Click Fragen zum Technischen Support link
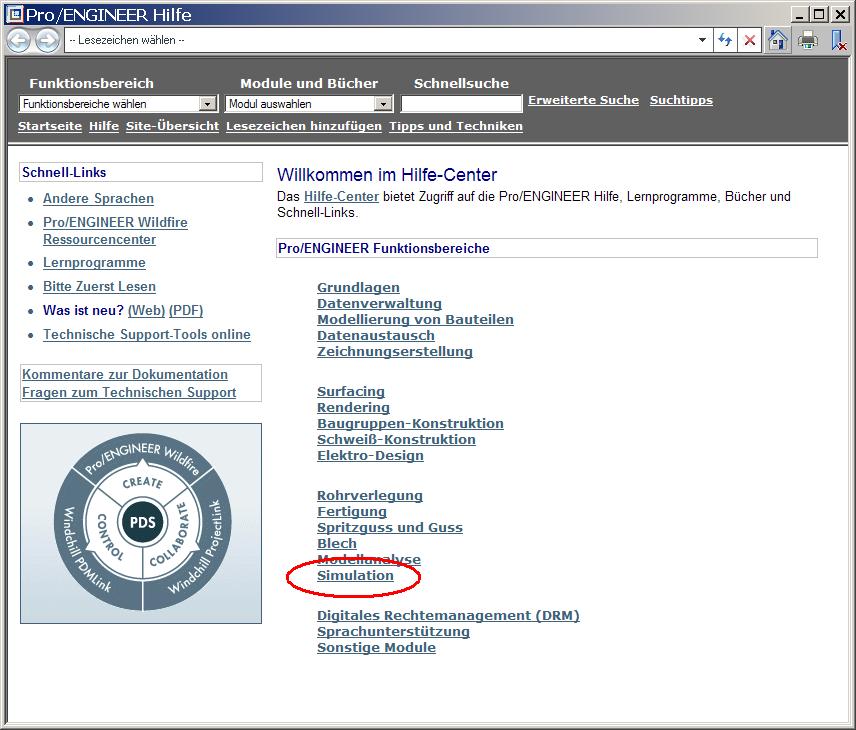The image size is (856, 730). tap(129, 393)
